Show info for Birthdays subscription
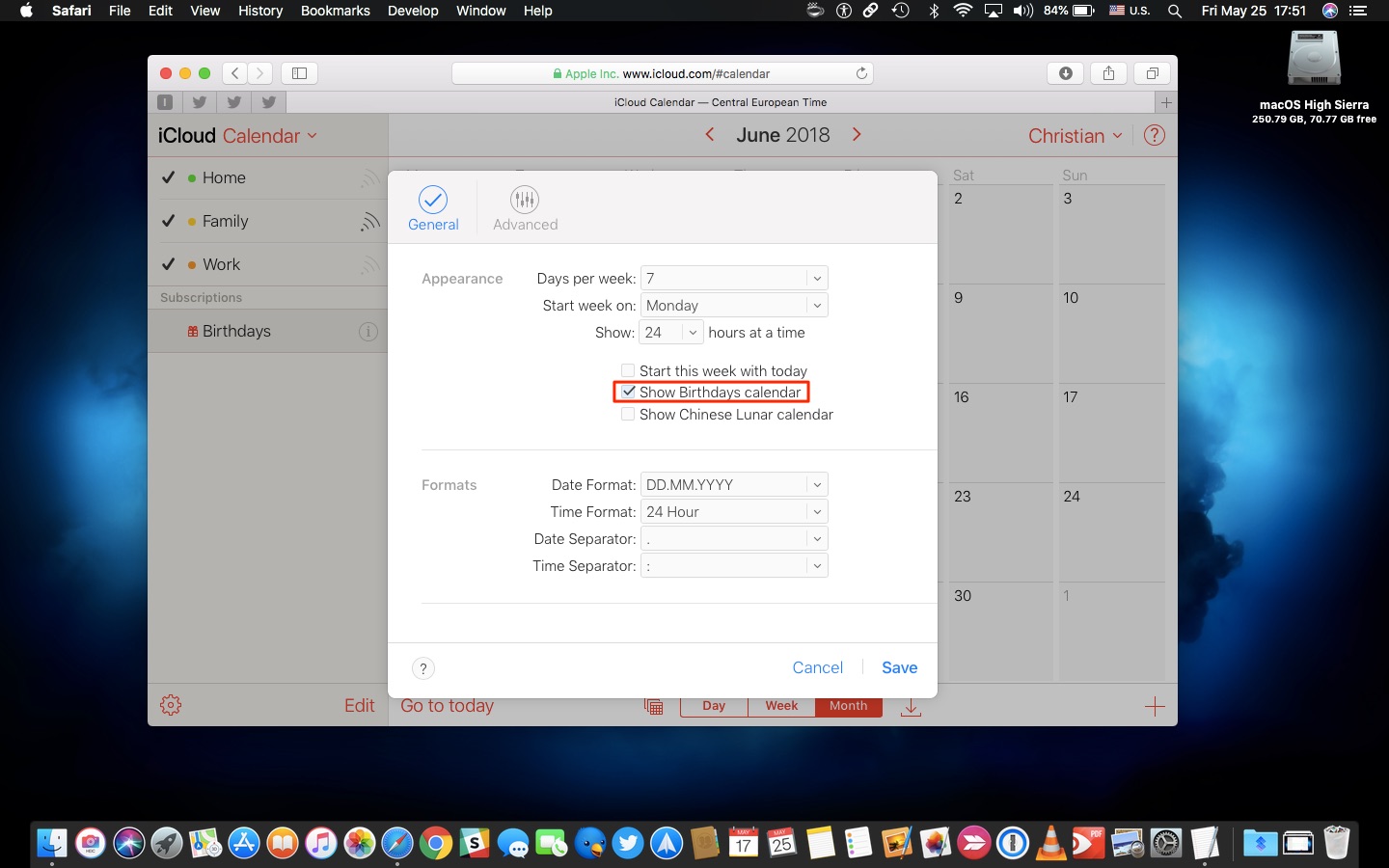Viewport: 1389px width, 868px height. click(368, 332)
